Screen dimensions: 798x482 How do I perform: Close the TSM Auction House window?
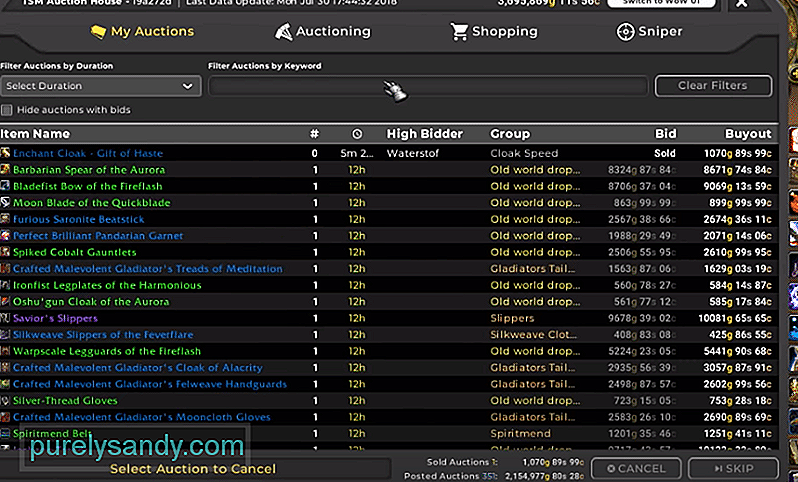coord(742,3)
